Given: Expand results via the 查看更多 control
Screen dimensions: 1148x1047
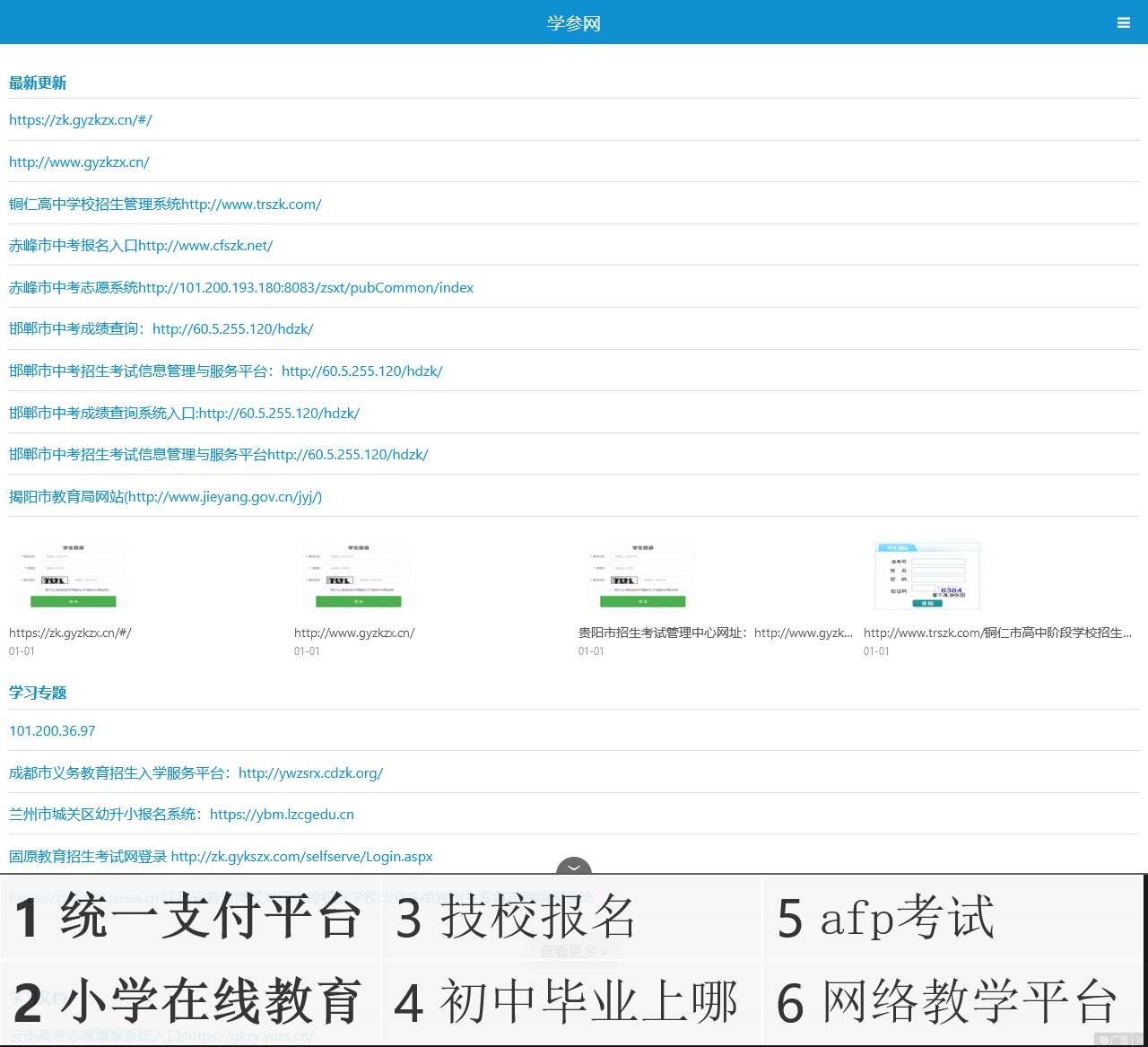Looking at the screenshot, I should 573,949.
